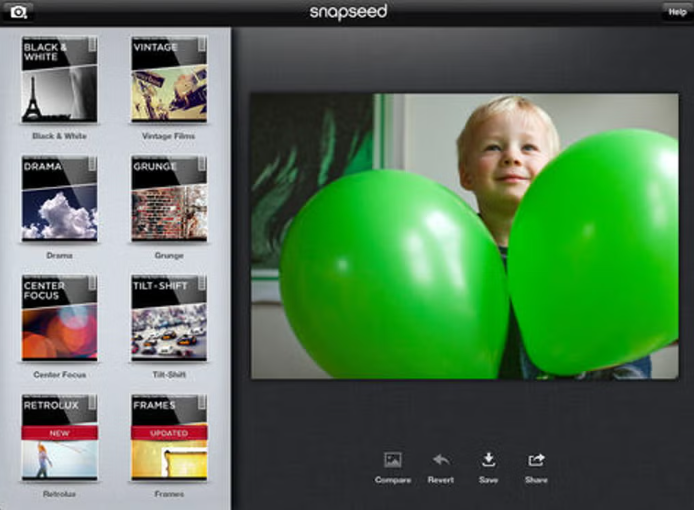Click the Revert arrow icon

coord(441,460)
